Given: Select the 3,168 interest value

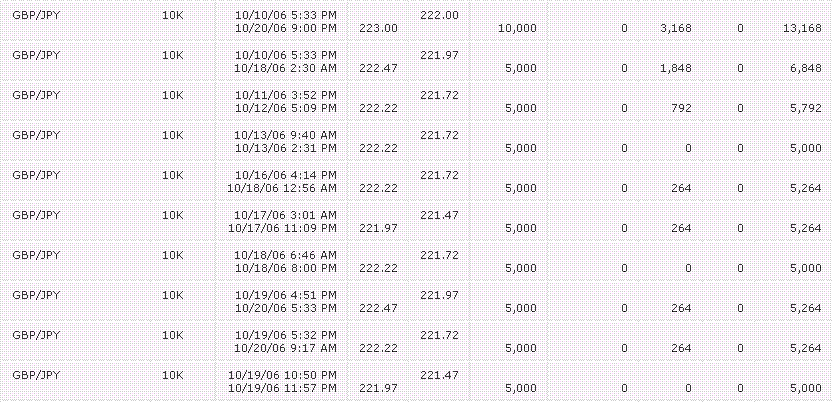Looking at the screenshot, I should (675, 28).
